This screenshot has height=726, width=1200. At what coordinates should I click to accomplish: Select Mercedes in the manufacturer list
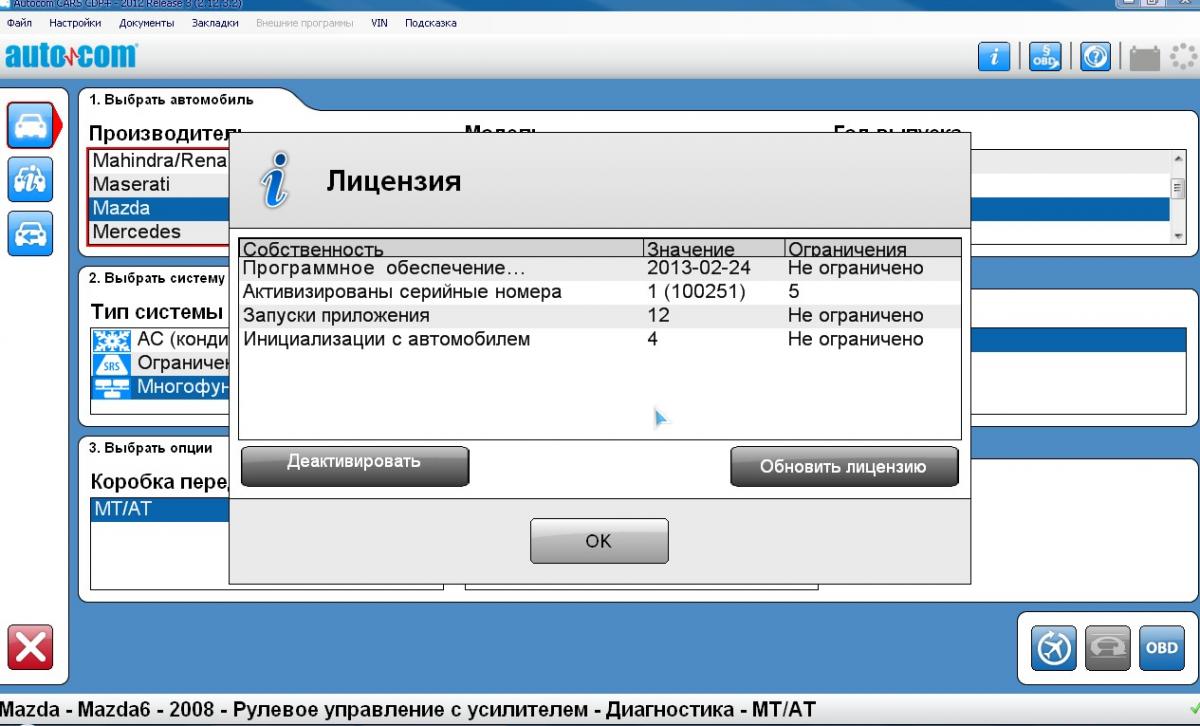pos(160,231)
